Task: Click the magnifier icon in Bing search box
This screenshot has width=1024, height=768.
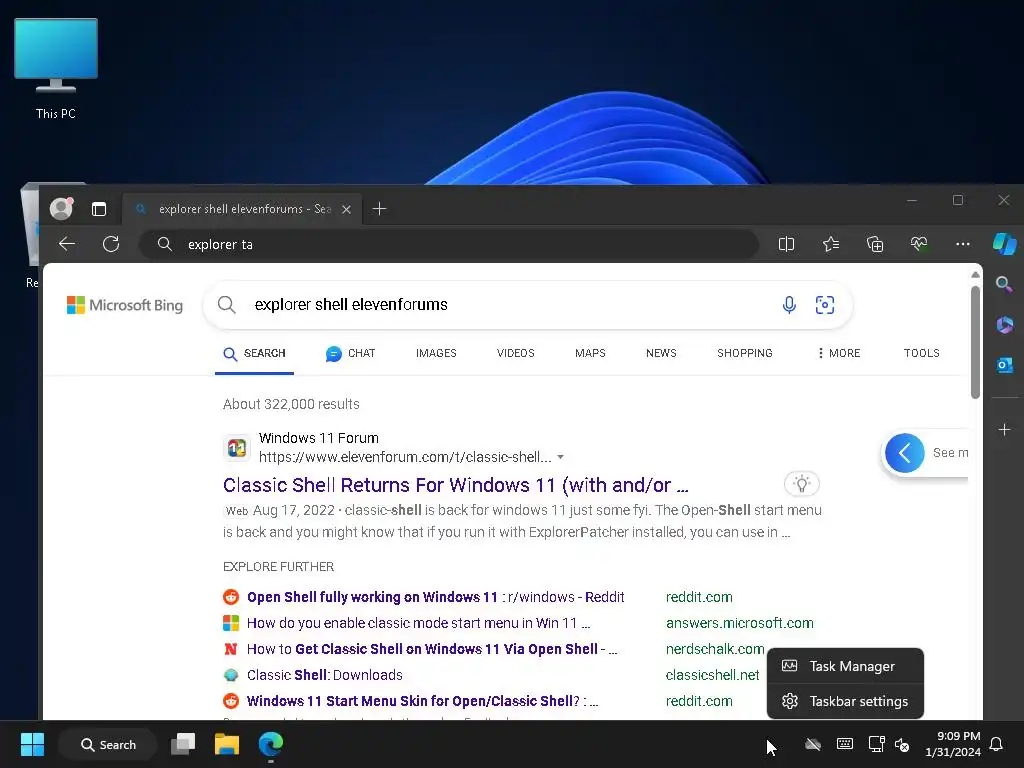Action: point(227,304)
